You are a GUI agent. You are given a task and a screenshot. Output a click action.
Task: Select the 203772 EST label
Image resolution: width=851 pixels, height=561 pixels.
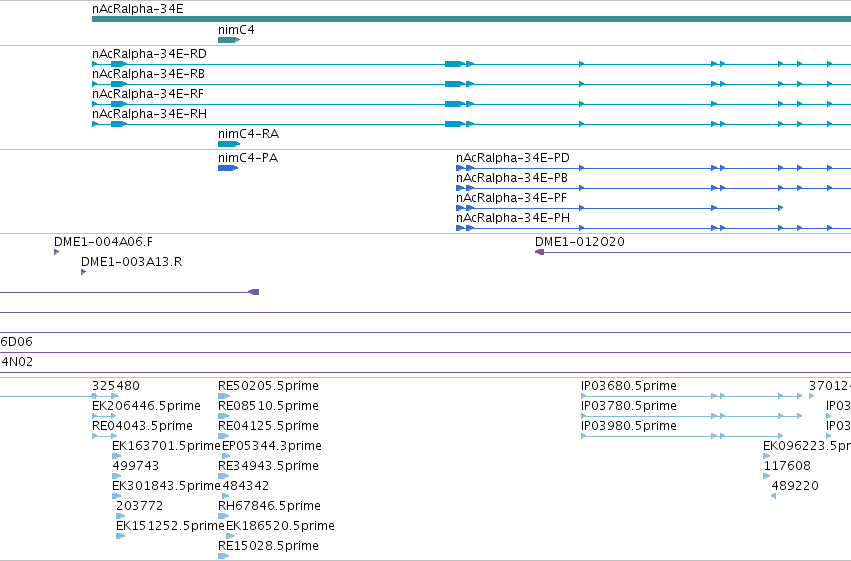(x=139, y=506)
